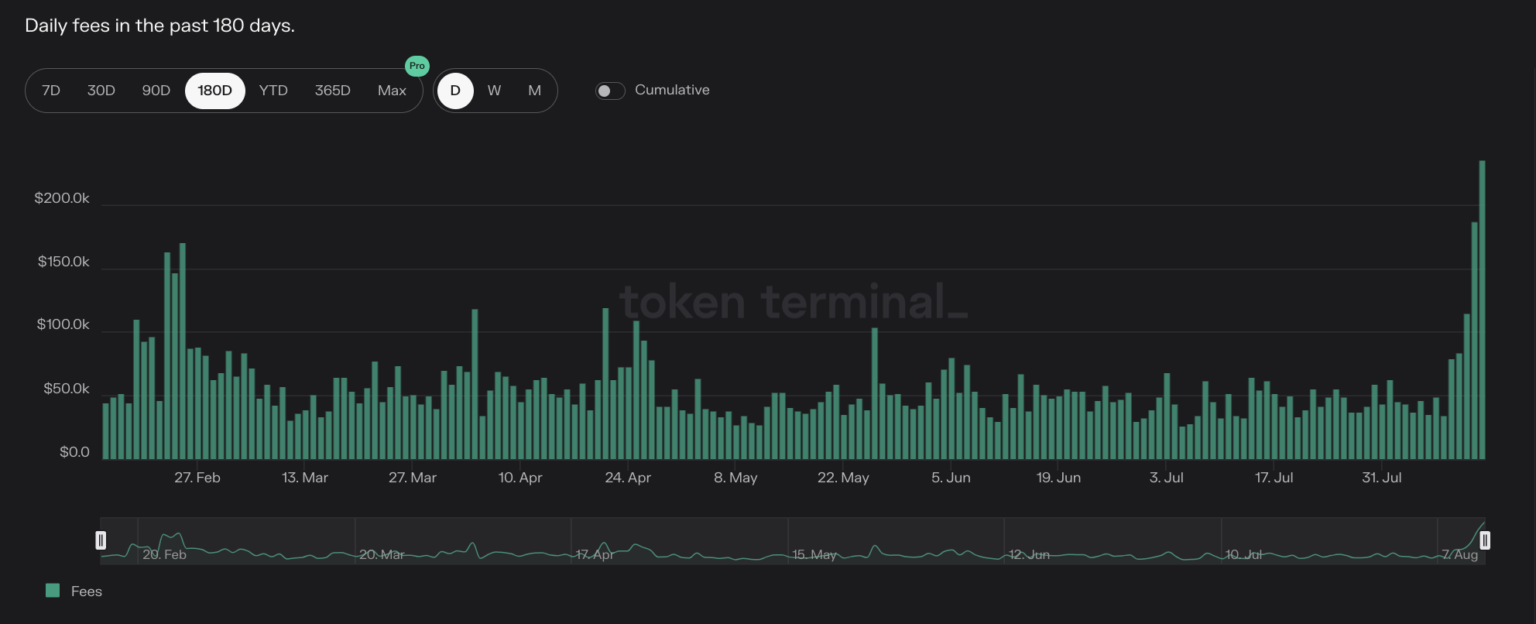The image size is (1536, 624).
Task: Enable the Cumulative toggle switch
Action: pos(610,91)
